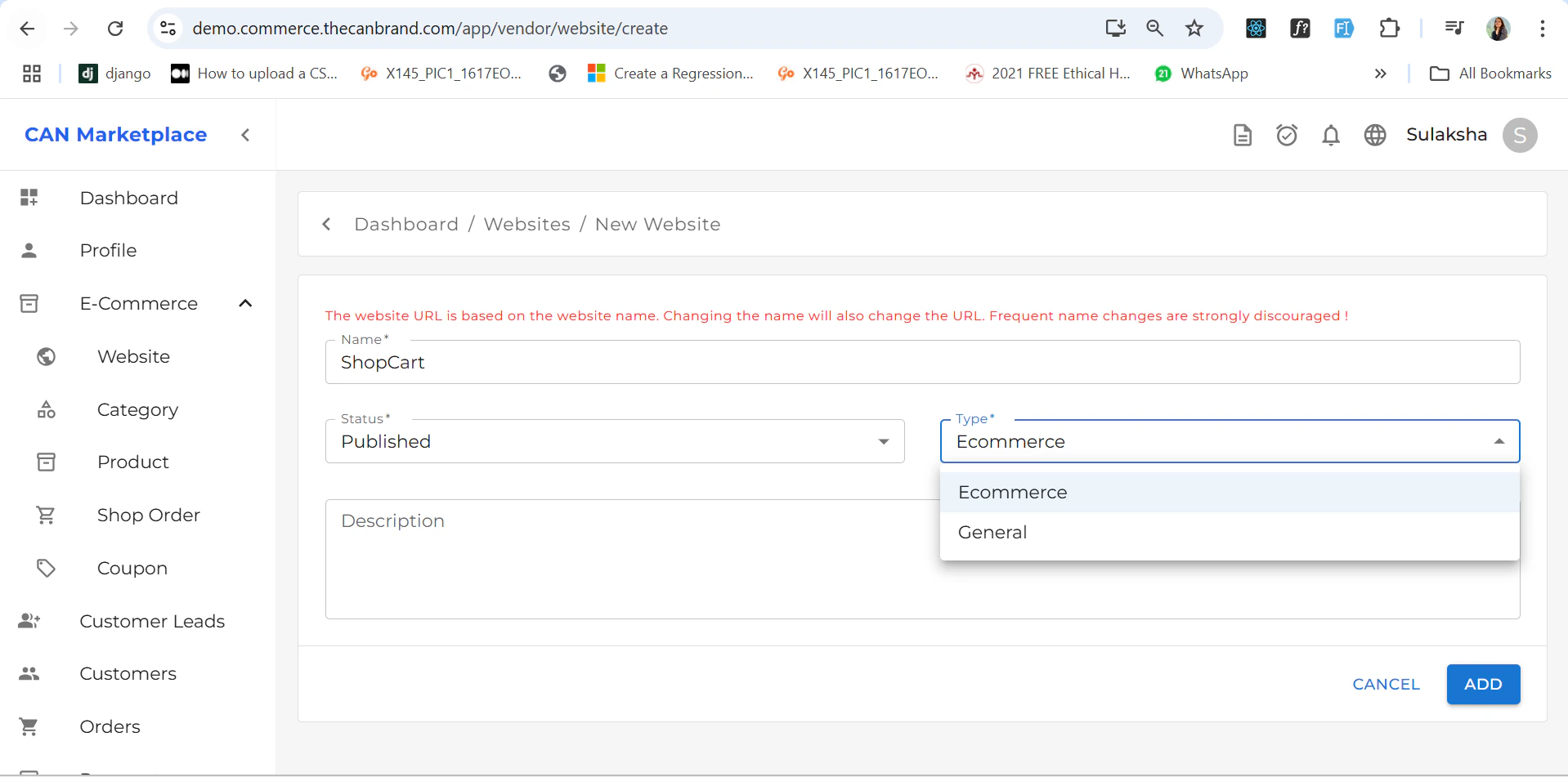The image size is (1568, 777).
Task: Open notifications bell icon
Action: coord(1331,135)
